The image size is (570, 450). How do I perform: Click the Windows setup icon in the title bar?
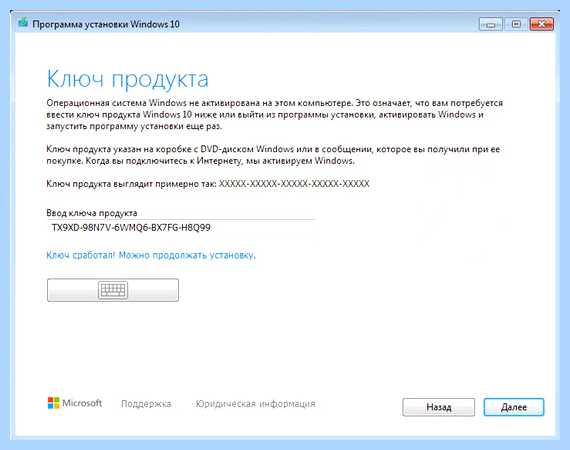(23, 23)
